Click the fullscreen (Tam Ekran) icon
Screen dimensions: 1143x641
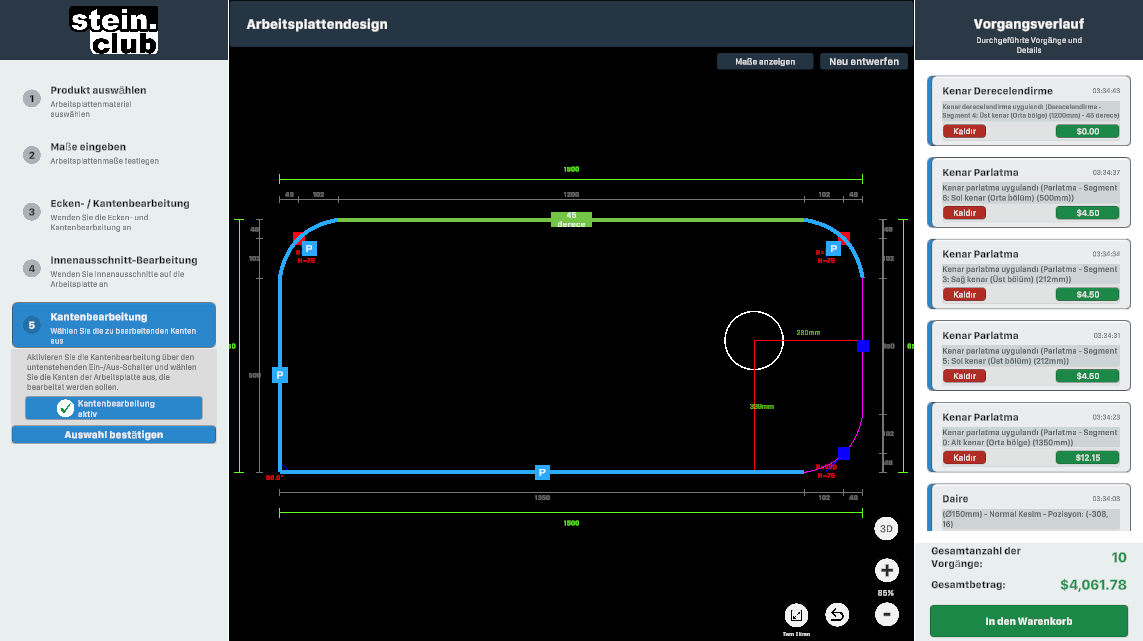[797, 614]
